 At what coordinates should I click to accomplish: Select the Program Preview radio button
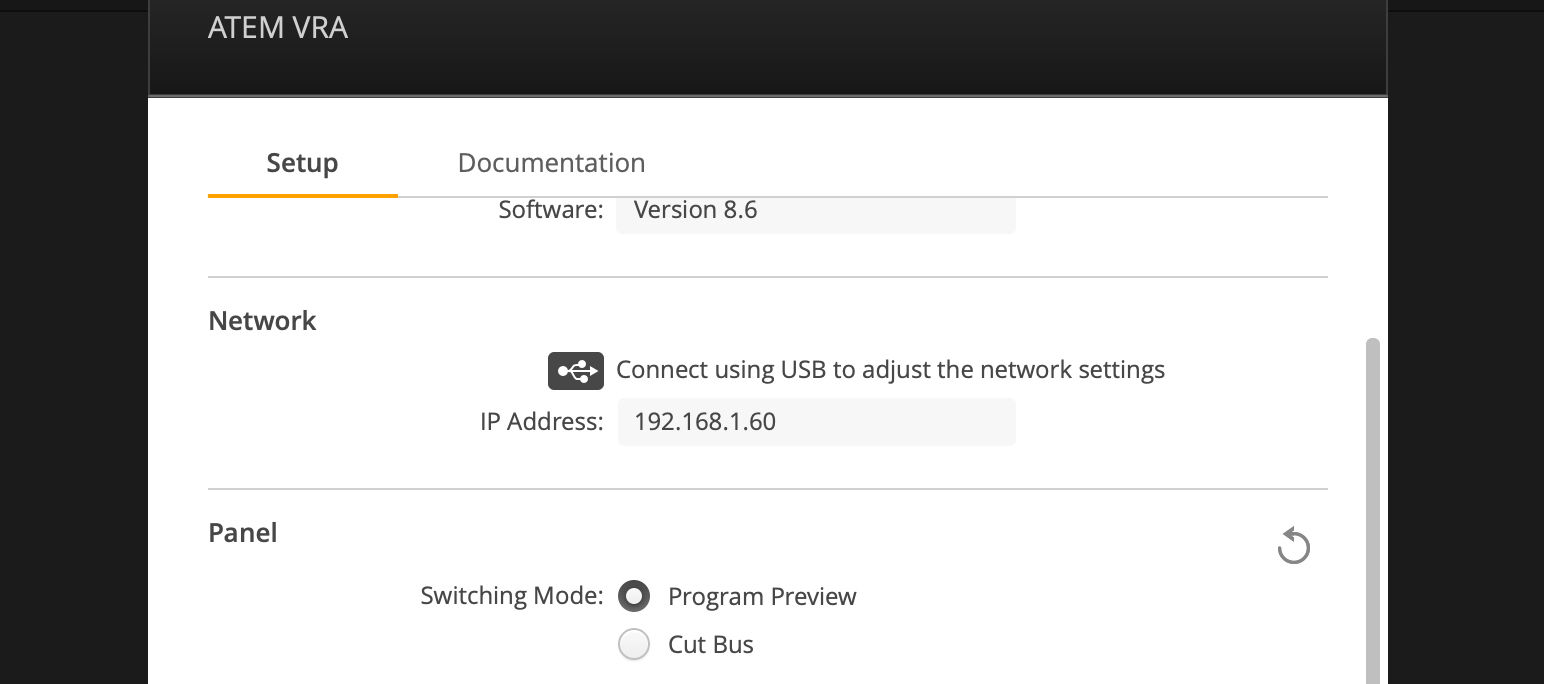tap(634, 596)
